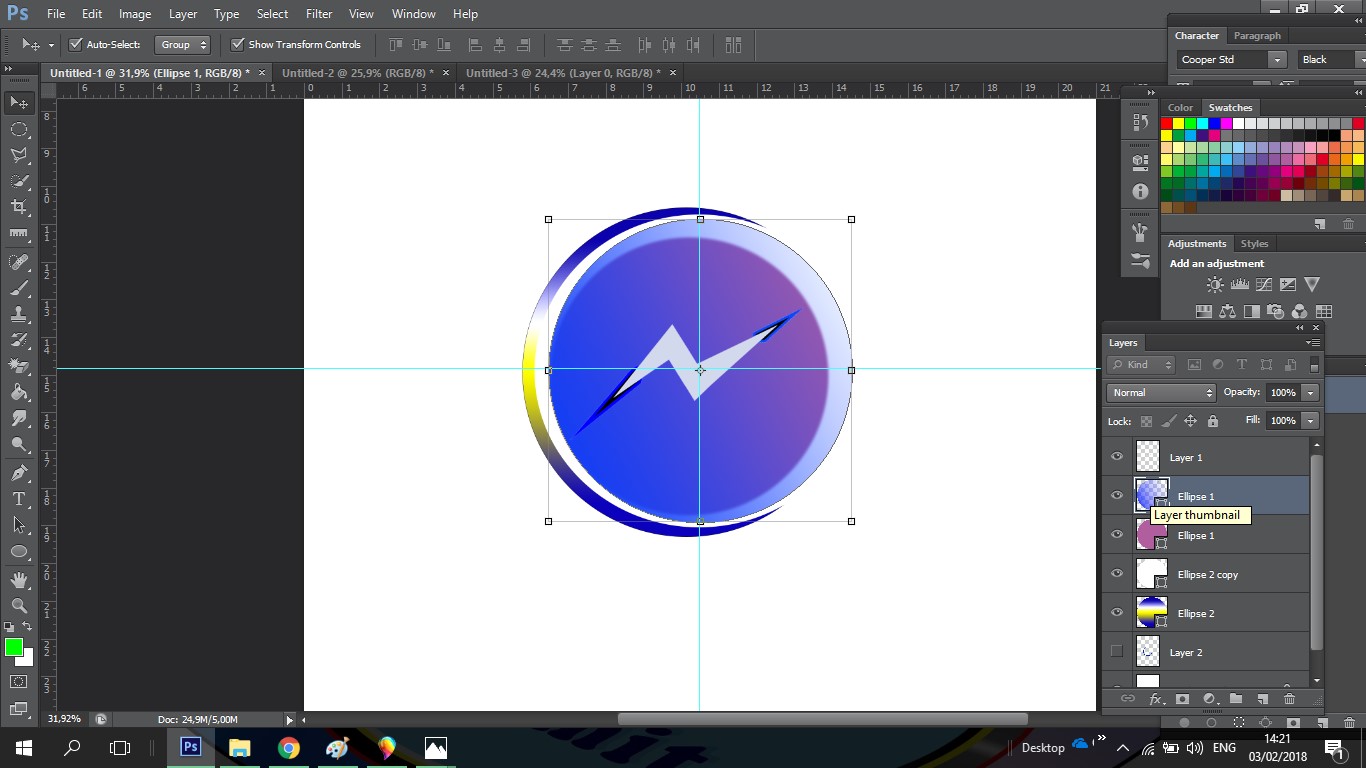Select the Polygonal Lasso tool
This screenshot has height=768, width=1366.
coord(19,155)
